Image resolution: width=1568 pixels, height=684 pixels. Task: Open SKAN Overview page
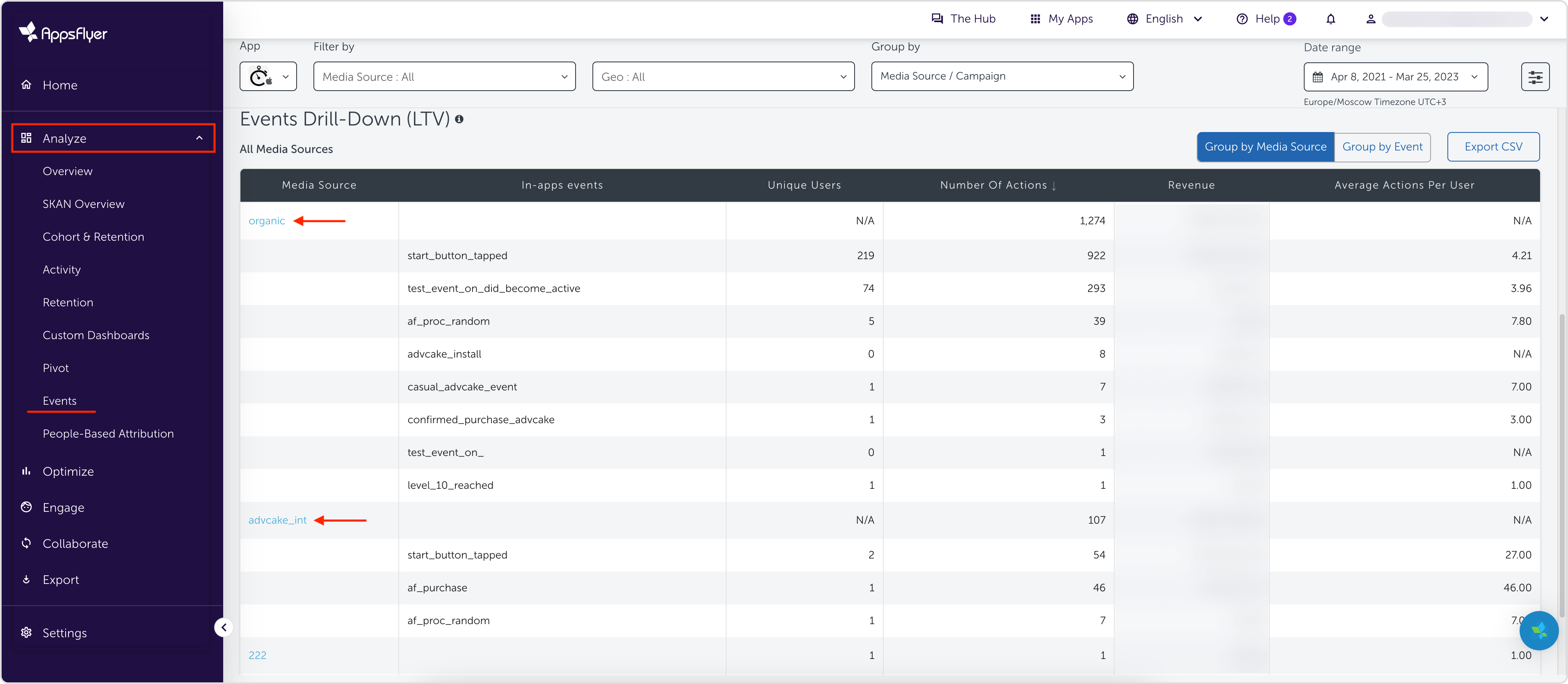coord(83,204)
